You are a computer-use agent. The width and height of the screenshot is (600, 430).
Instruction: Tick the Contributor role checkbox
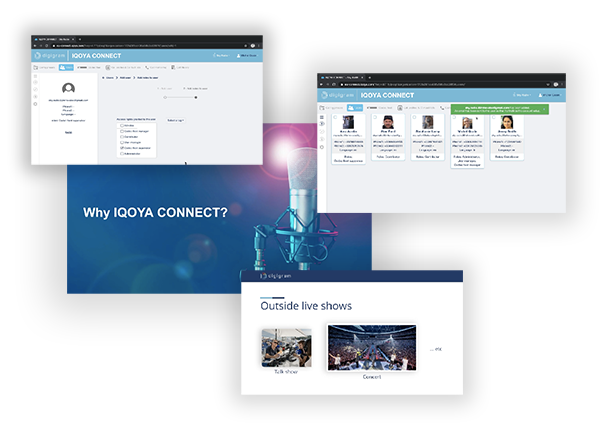coord(122,137)
